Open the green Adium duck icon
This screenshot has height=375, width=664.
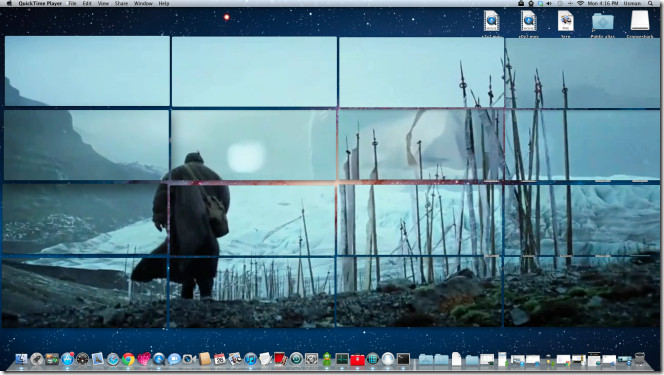pyautogui.click(x=326, y=359)
